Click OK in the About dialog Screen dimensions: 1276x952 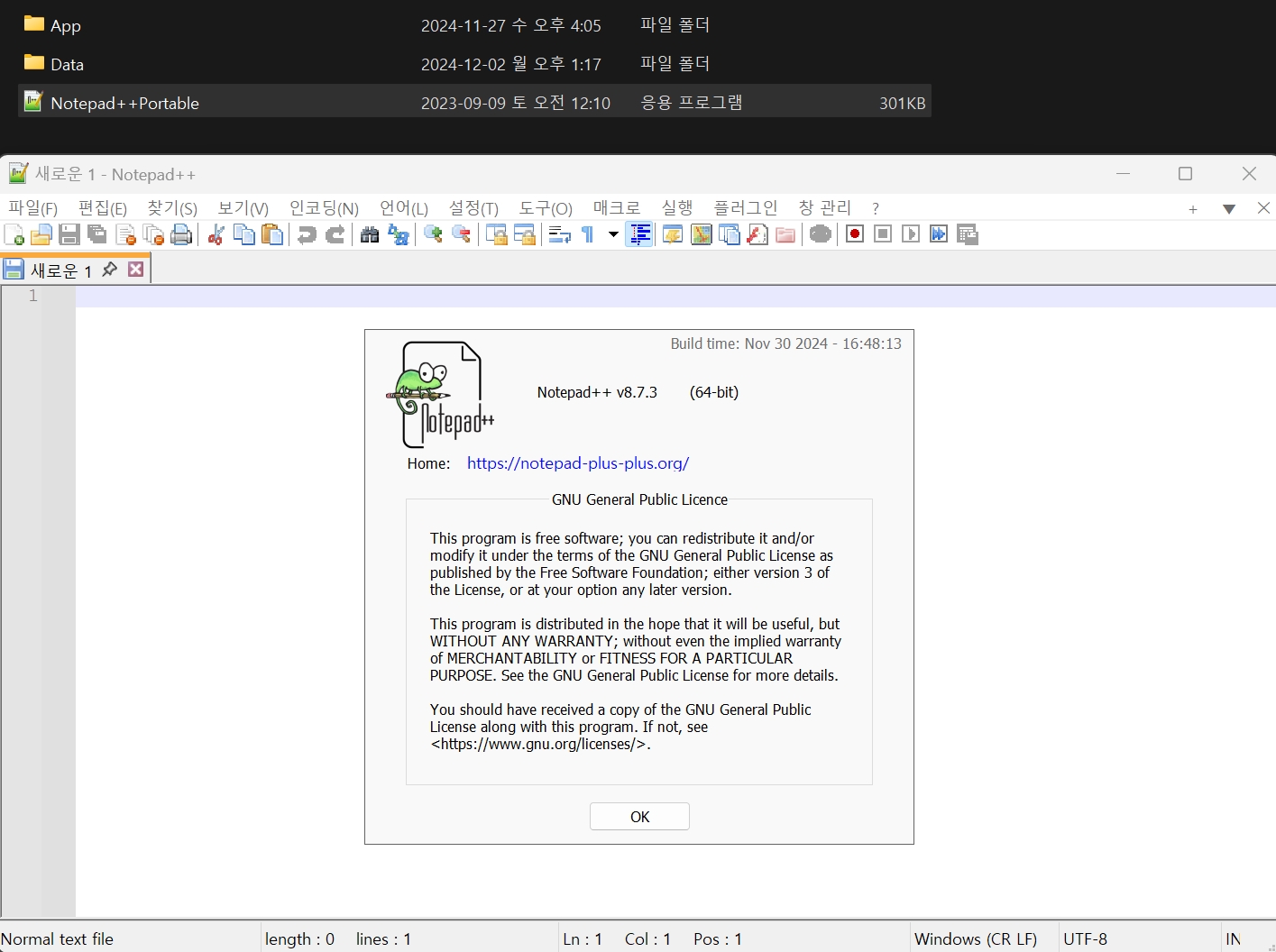tap(639, 817)
